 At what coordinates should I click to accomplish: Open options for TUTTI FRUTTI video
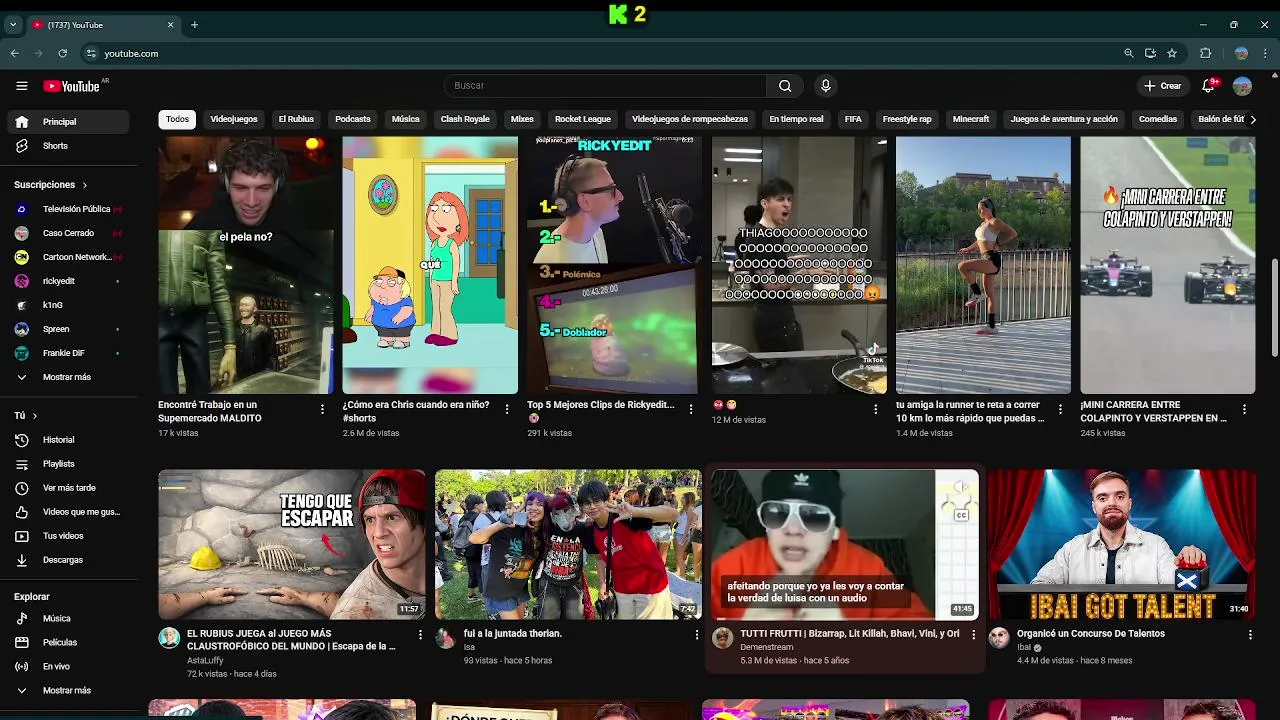point(973,635)
